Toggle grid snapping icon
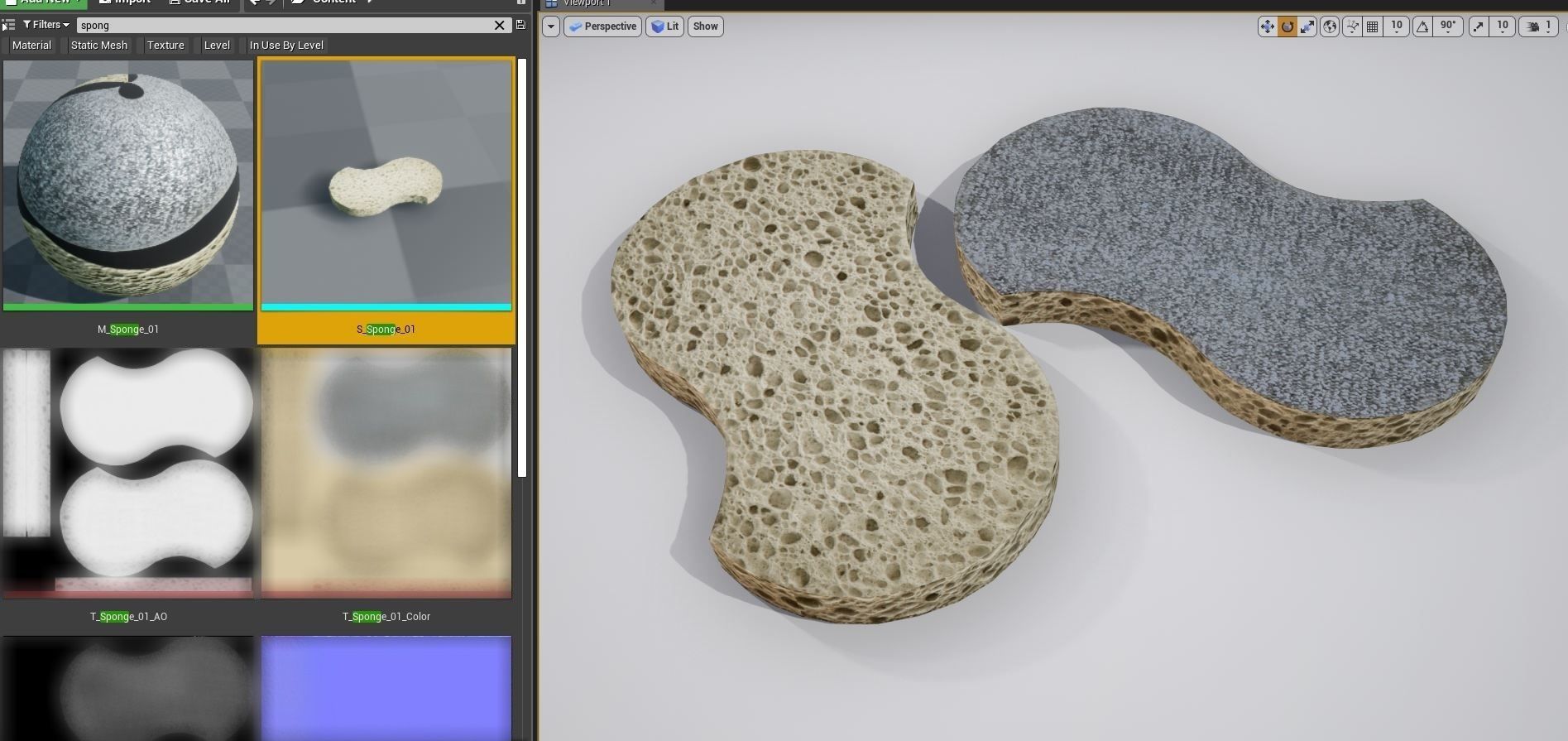The width and height of the screenshot is (1568, 741). pyautogui.click(x=1373, y=26)
